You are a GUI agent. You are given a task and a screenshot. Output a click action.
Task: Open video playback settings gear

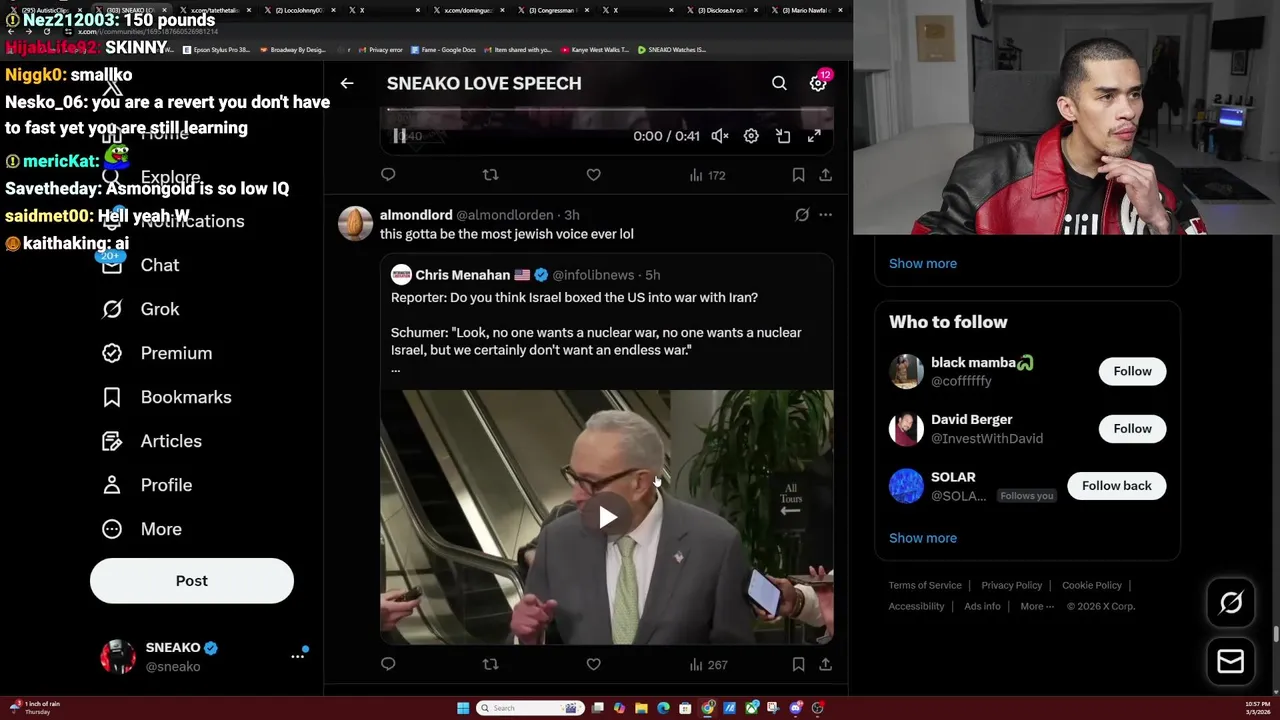tap(751, 136)
